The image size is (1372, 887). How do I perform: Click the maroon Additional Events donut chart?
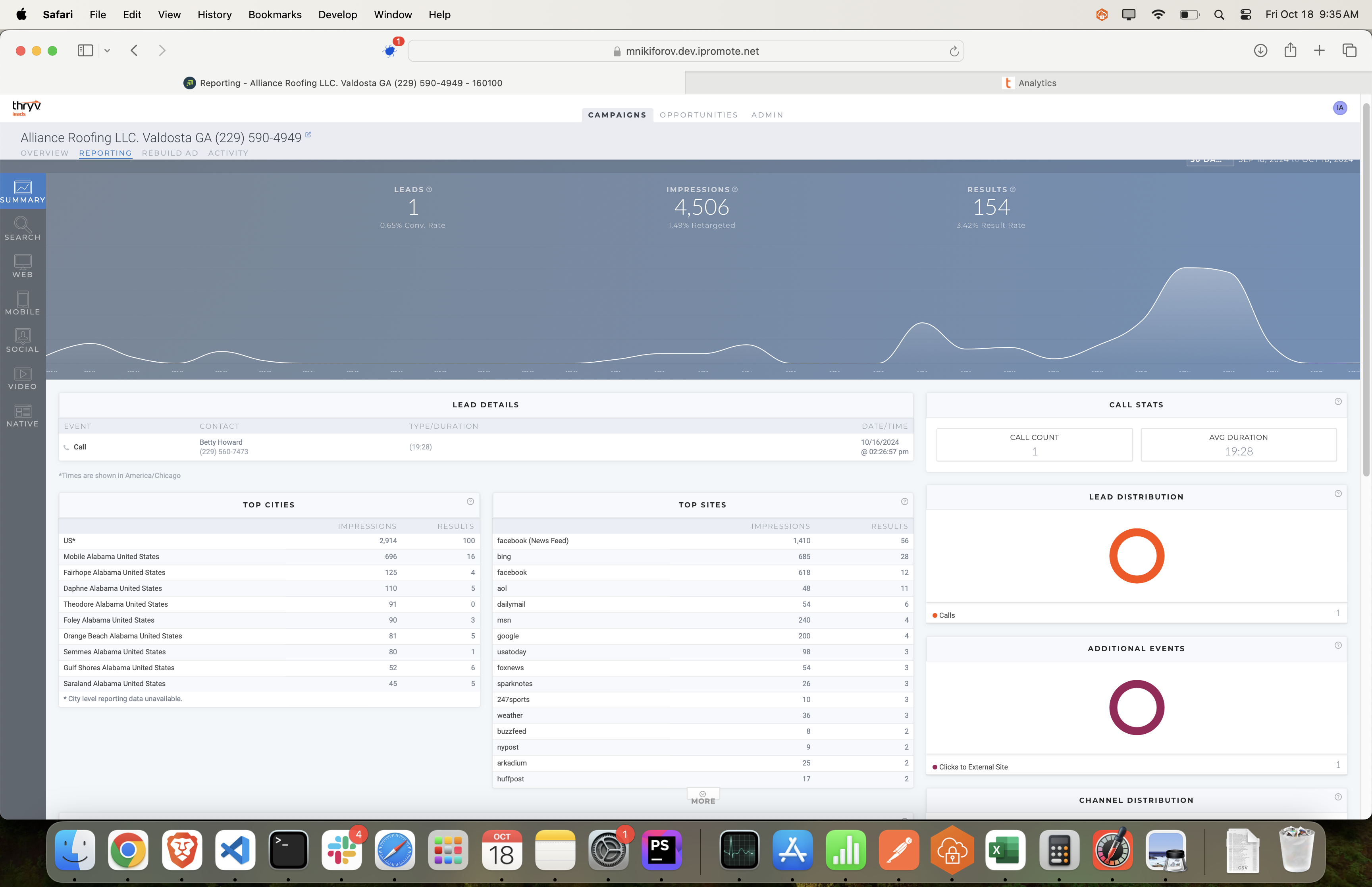coord(1137,707)
